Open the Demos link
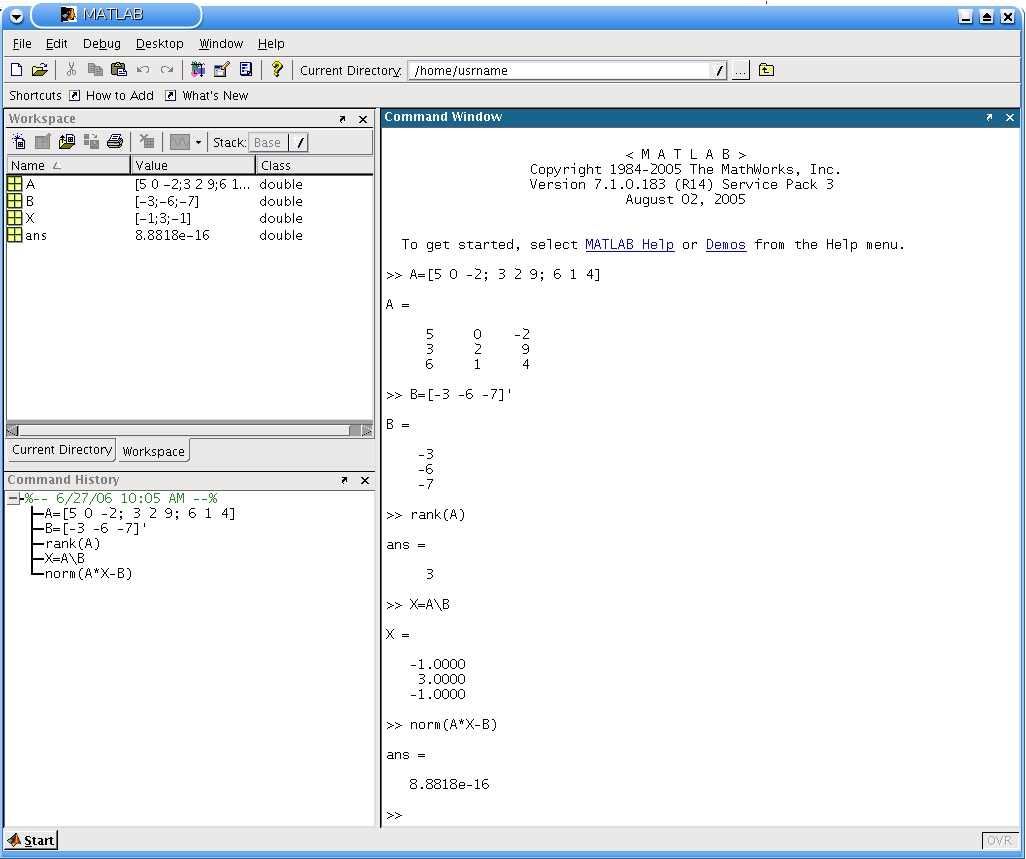Screen dimensions: 1026x859 click(726, 244)
